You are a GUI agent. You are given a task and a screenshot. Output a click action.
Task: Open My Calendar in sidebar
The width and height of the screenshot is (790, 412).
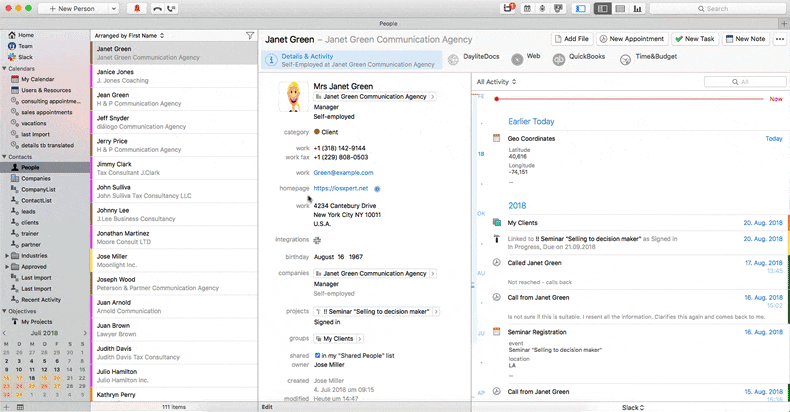(37, 79)
